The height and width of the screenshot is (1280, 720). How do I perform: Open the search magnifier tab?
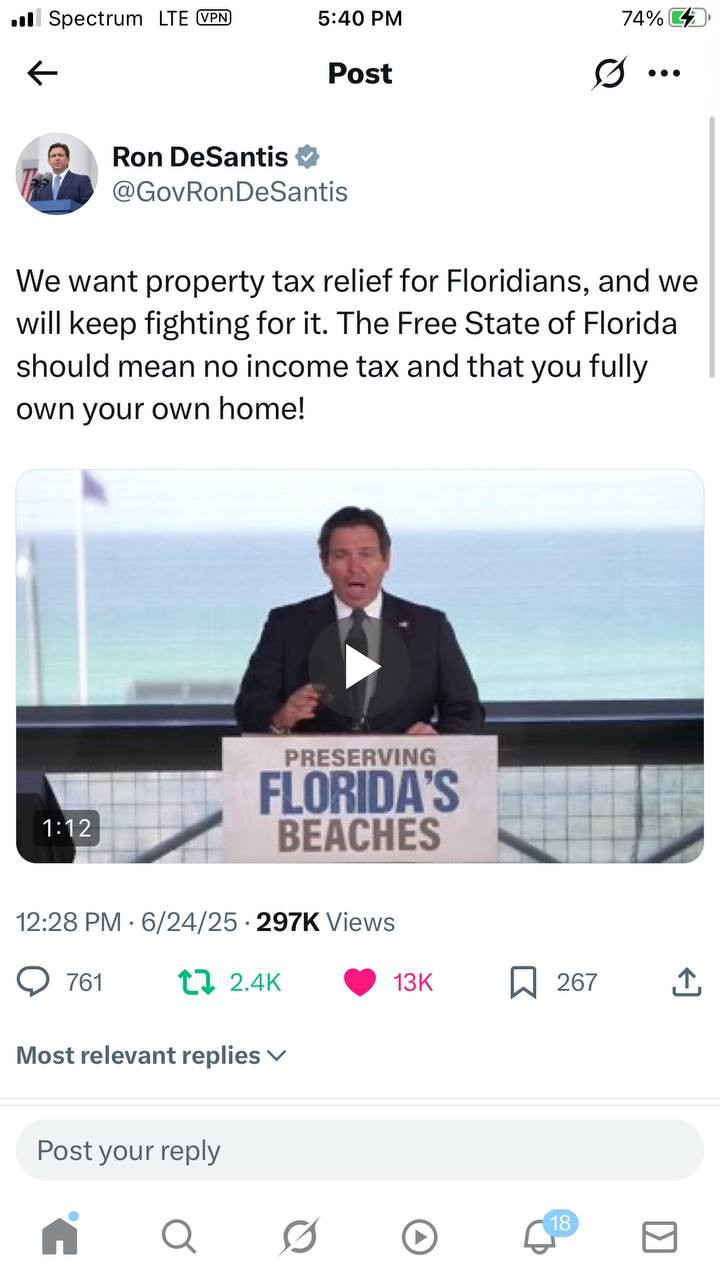click(179, 1237)
